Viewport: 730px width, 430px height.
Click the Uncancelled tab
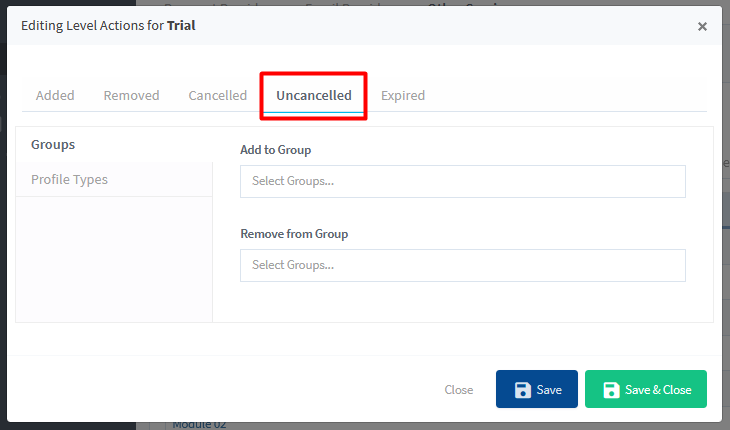click(314, 95)
